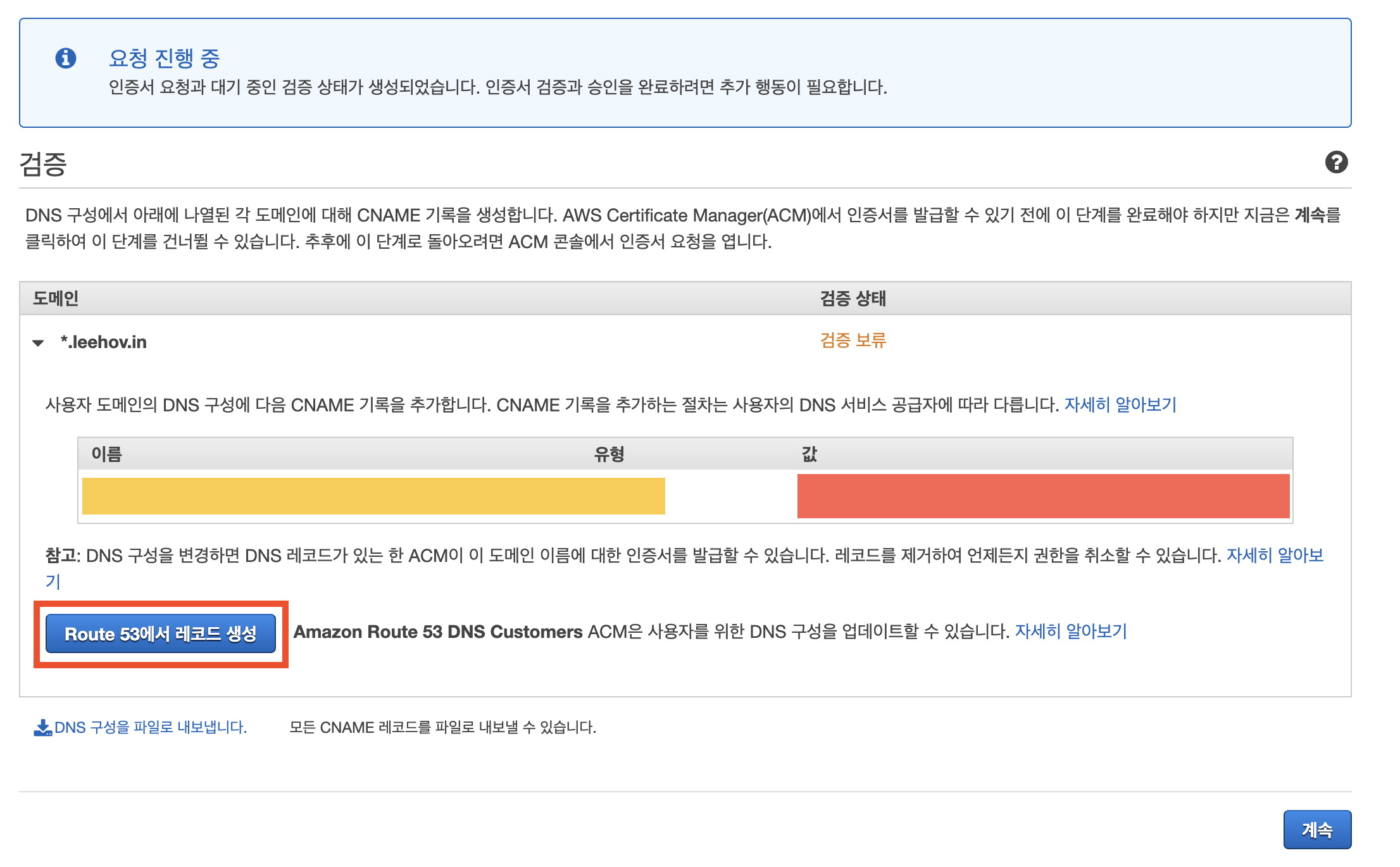This screenshot has width=1400, height=867.
Task: Open 'DNS 구성을 파일로 내보냅니다' link
Action: coord(151,727)
